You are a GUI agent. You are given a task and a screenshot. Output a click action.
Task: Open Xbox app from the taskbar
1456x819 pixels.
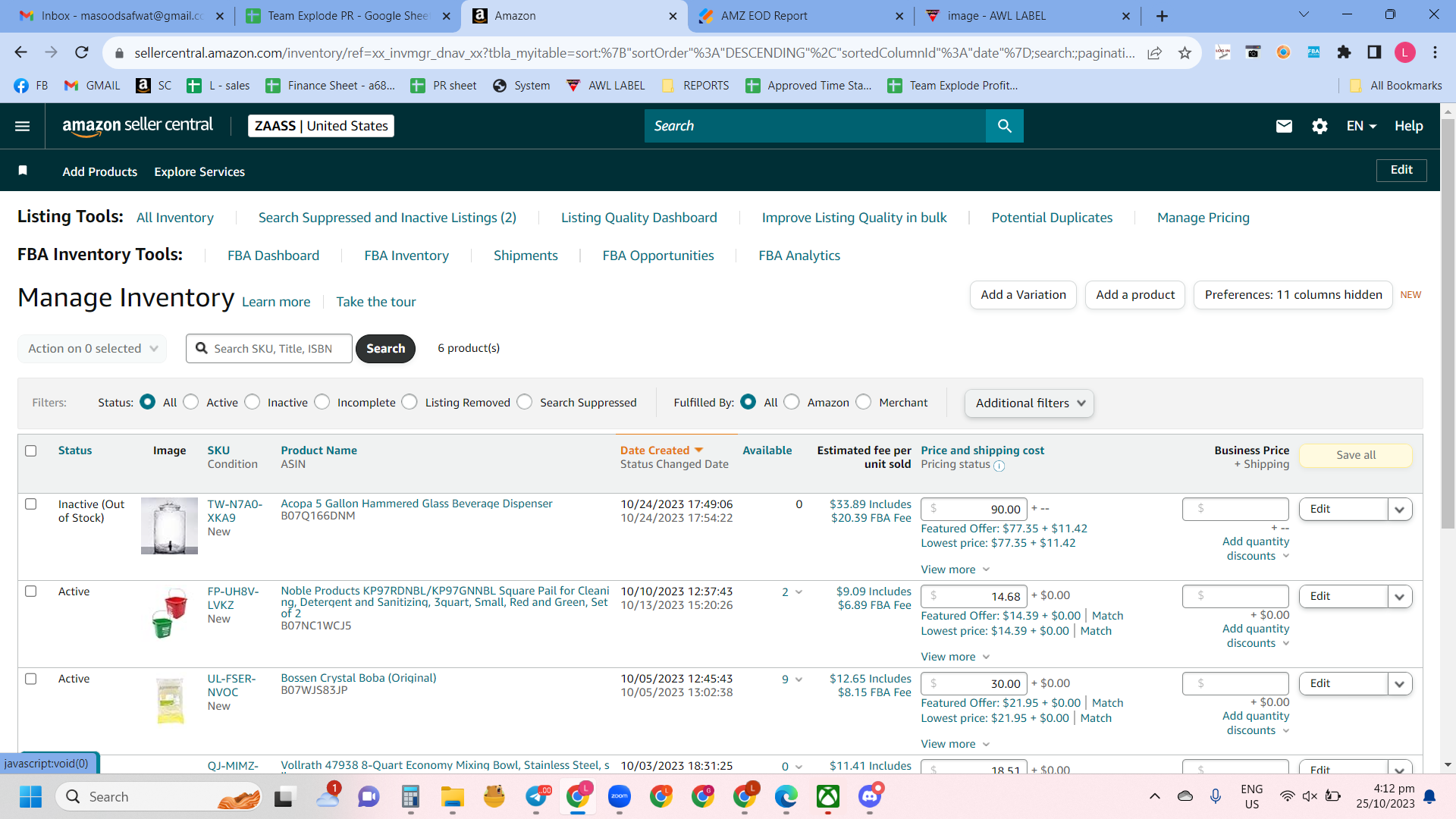tap(828, 796)
